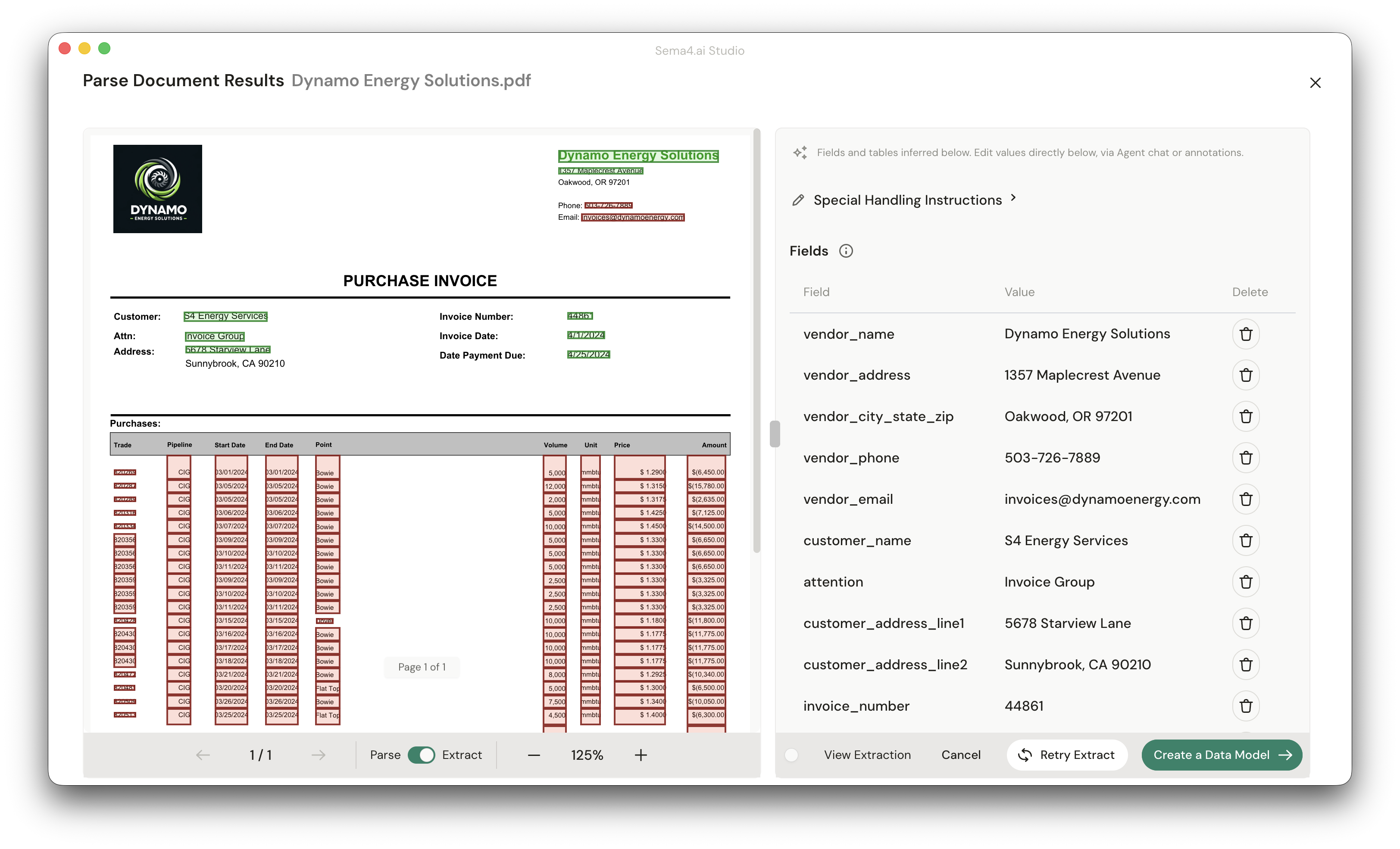Viewport: 1400px width, 849px height.
Task: Zoom in using the plus icon
Action: 641,755
